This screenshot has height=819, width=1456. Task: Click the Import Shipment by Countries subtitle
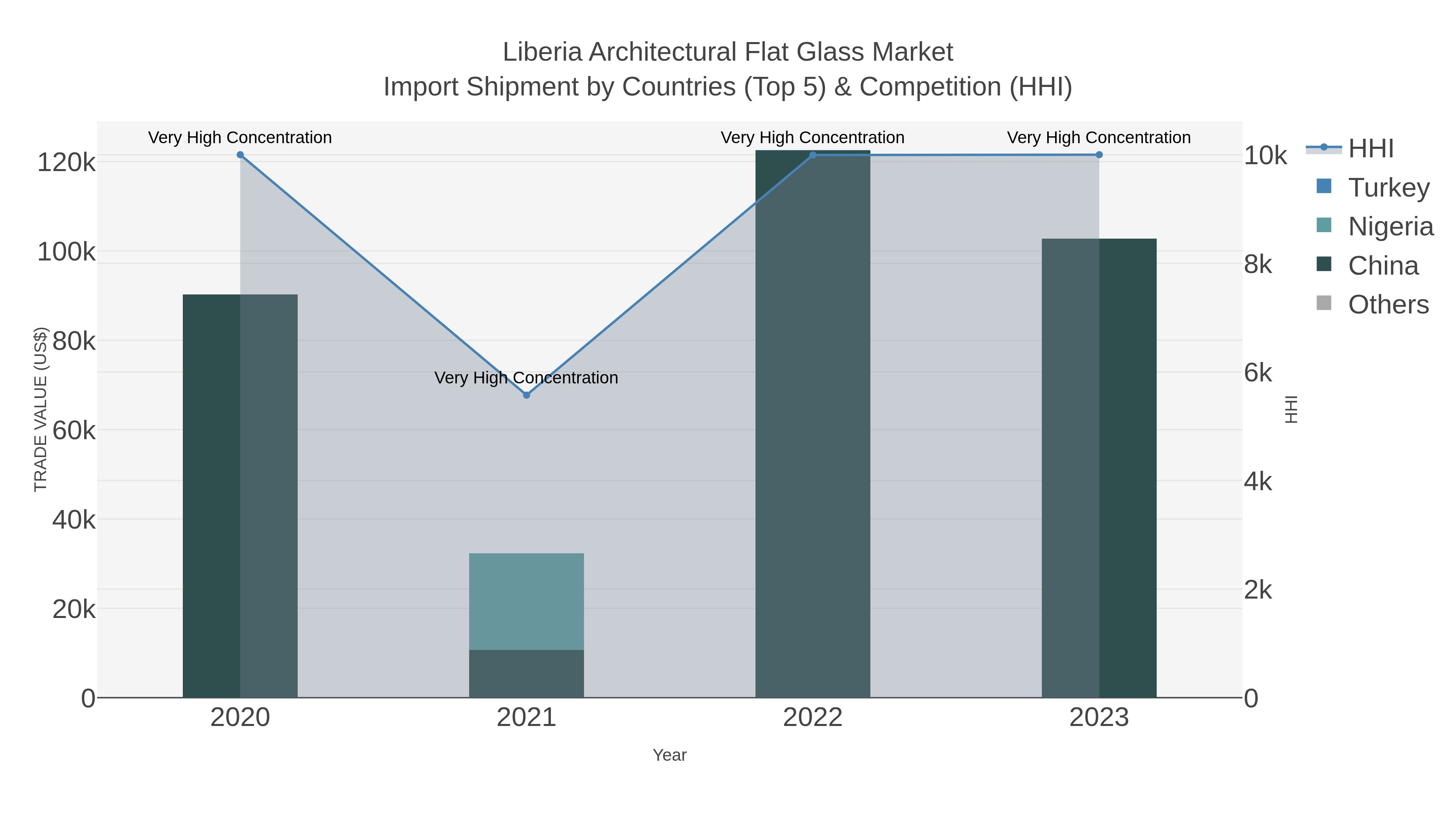pyautogui.click(x=728, y=87)
